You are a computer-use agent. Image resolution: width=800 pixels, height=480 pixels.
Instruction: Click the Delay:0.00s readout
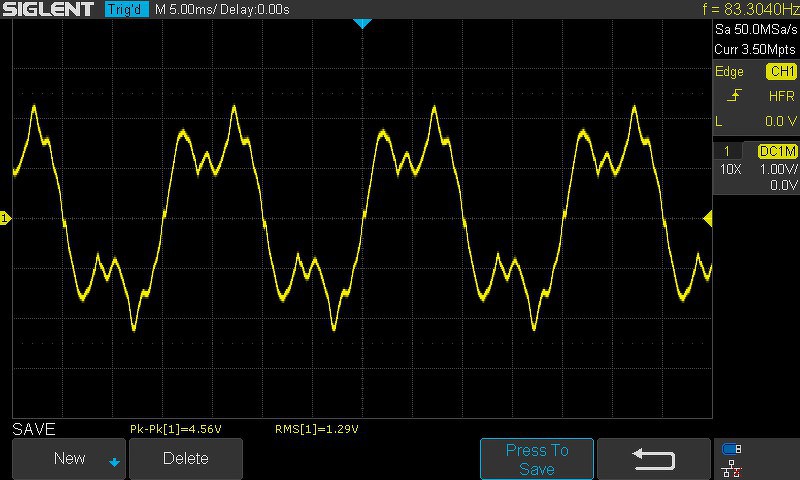pyautogui.click(x=255, y=9)
